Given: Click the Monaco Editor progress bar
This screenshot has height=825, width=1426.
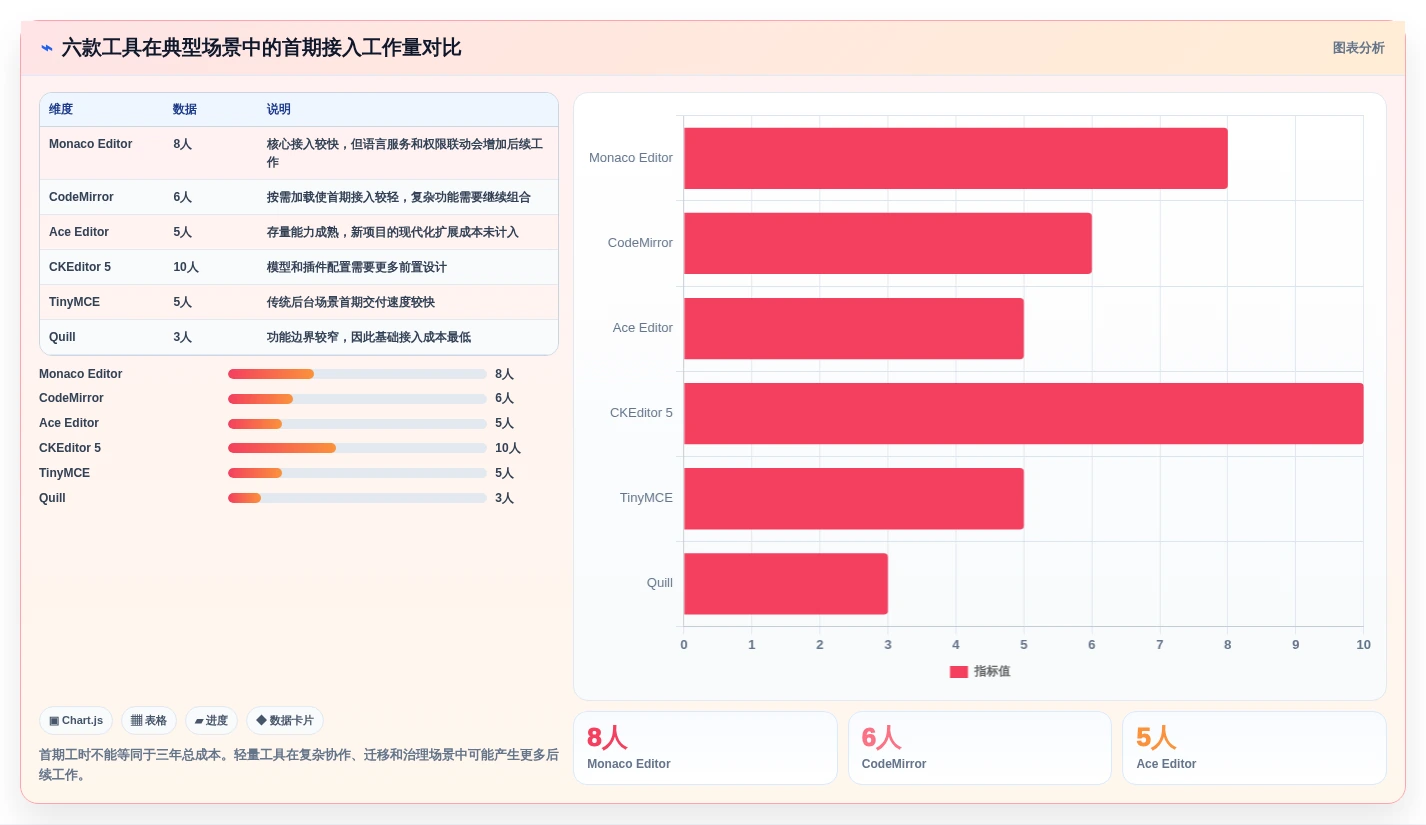Looking at the screenshot, I should pos(357,374).
